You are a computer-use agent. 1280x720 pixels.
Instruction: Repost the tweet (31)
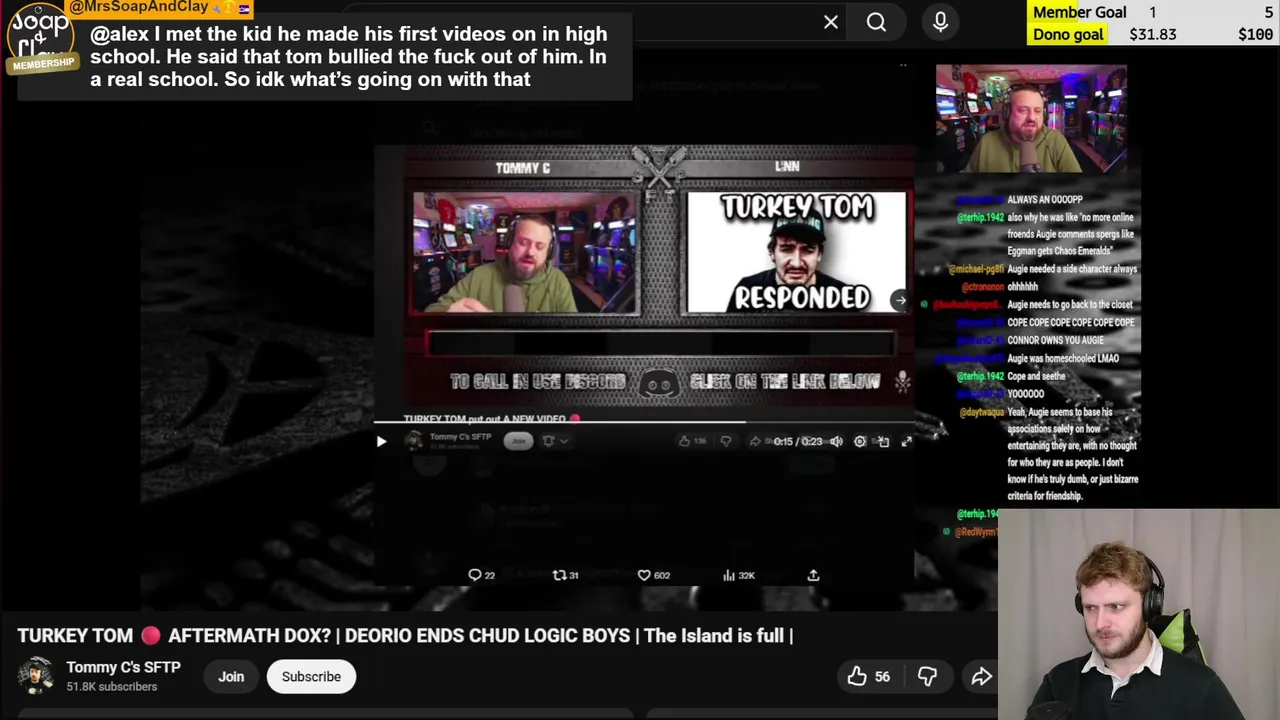click(x=566, y=575)
